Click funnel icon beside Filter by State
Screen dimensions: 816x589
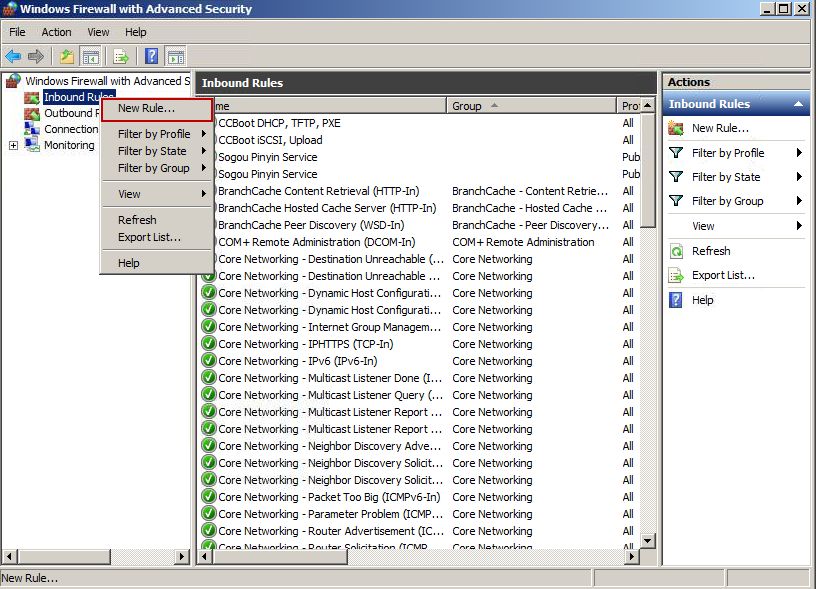click(676, 177)
